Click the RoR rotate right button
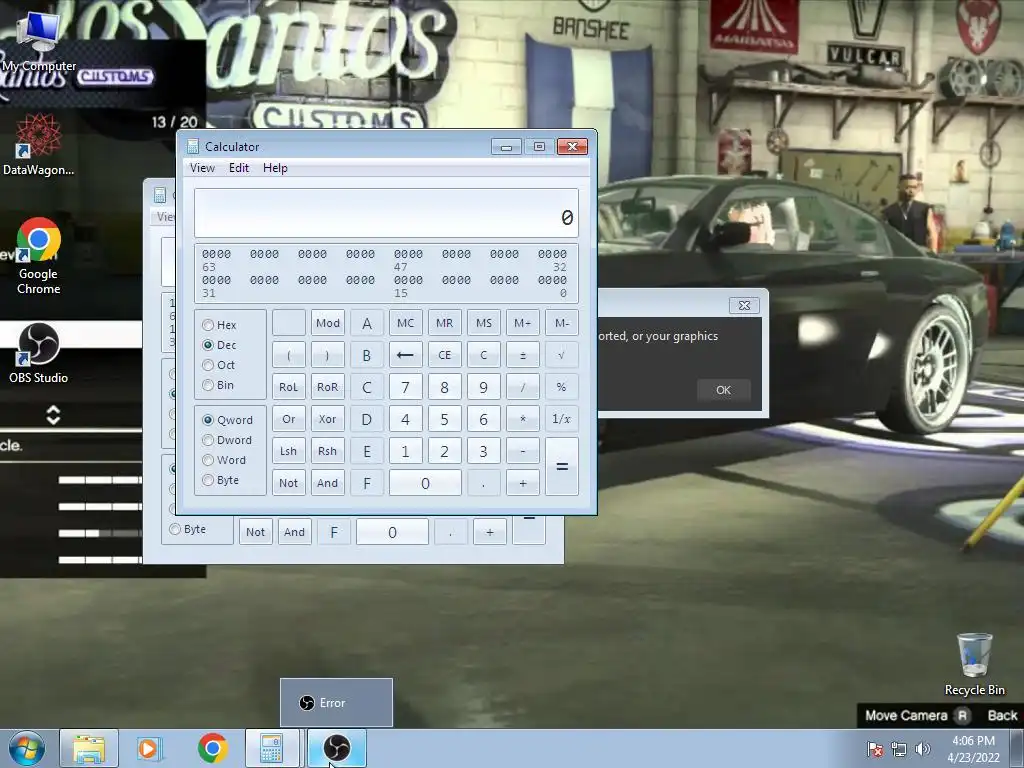 (328, 387)
